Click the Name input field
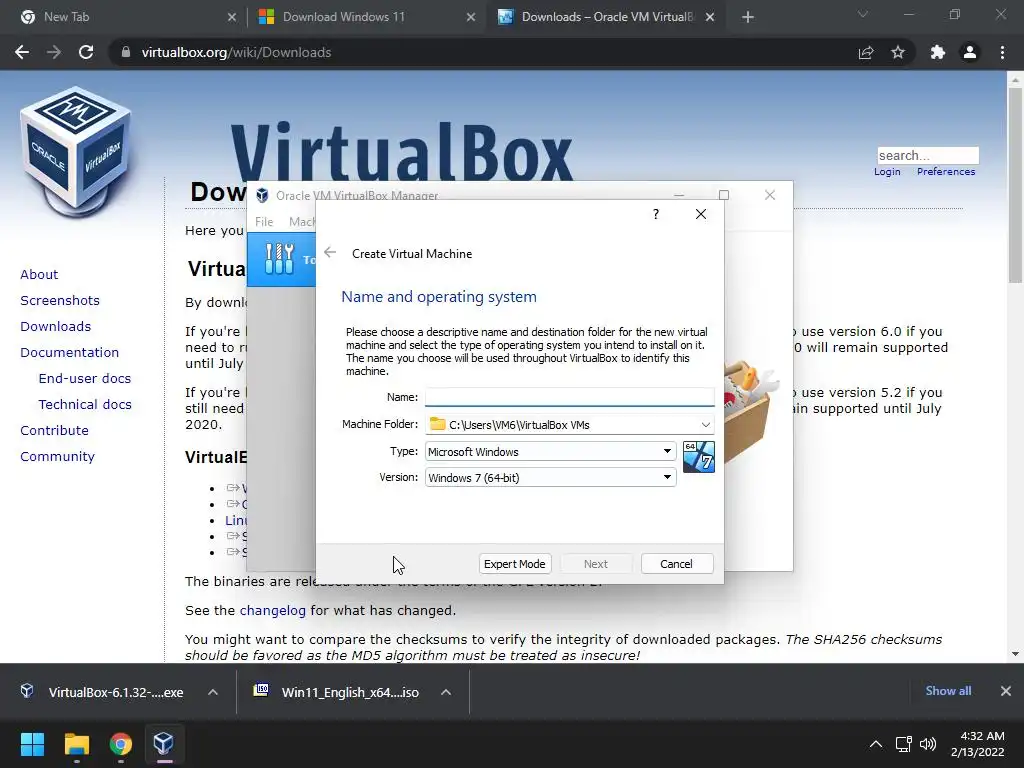This screenshot has width=1024, height=768. 569,397
